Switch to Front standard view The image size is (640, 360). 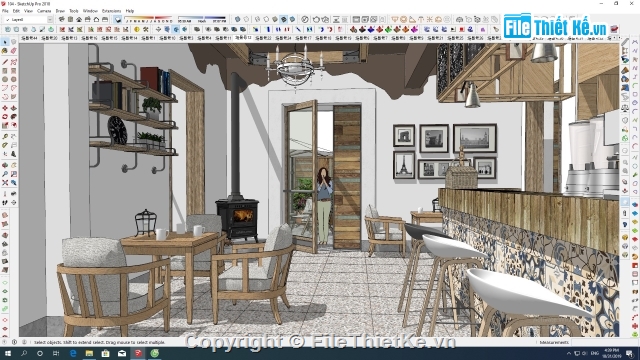coord(79,19)
